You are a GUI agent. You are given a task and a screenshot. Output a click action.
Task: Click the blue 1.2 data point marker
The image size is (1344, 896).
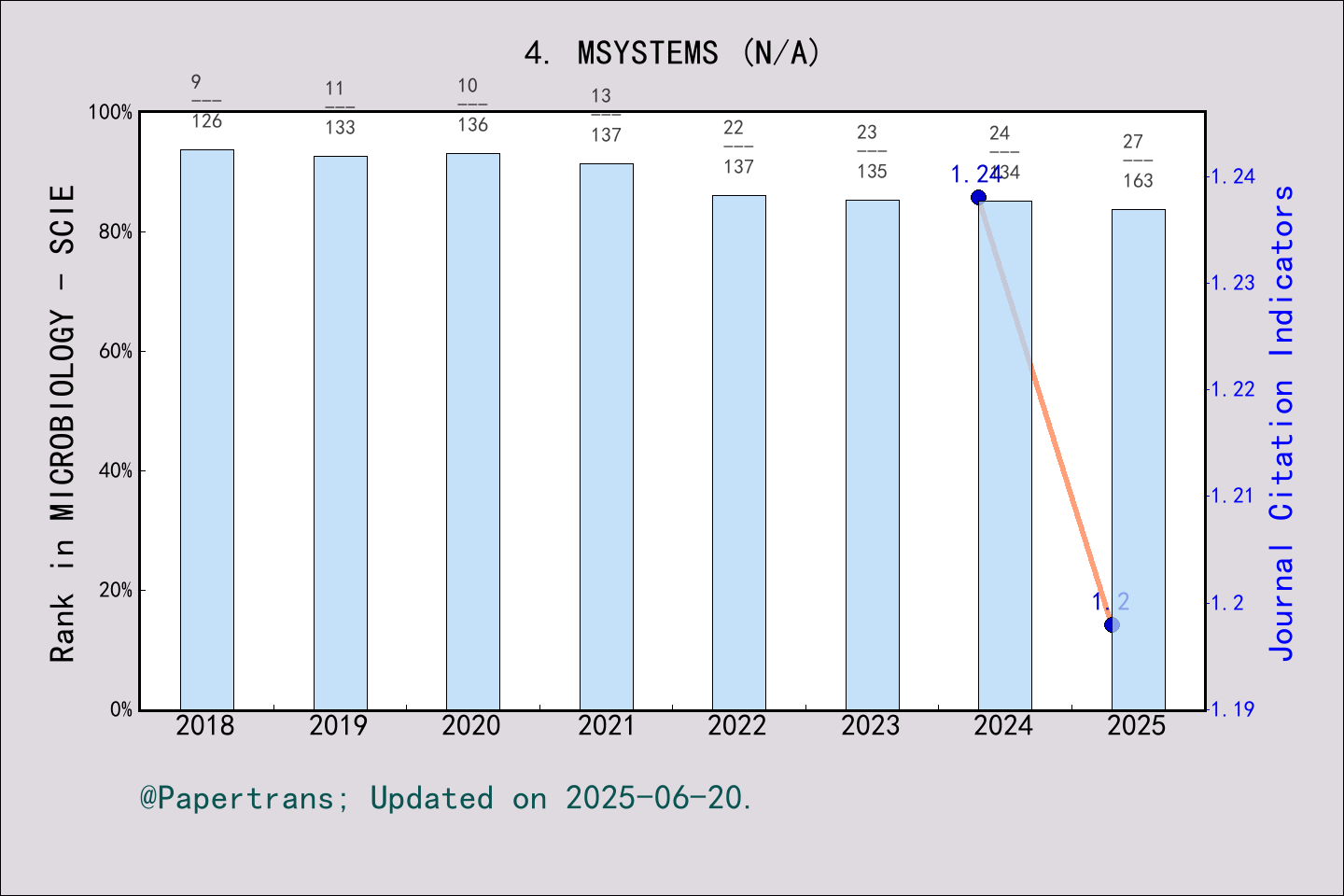tap(1111, 623)
